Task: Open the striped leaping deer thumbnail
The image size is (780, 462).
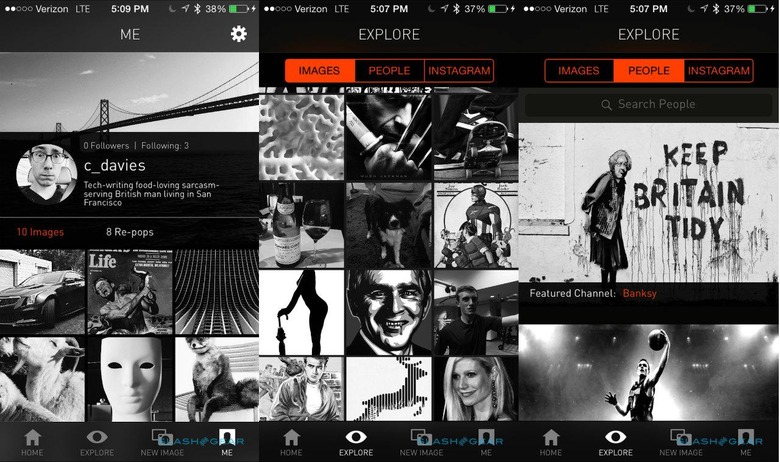Action: point(389,389)
